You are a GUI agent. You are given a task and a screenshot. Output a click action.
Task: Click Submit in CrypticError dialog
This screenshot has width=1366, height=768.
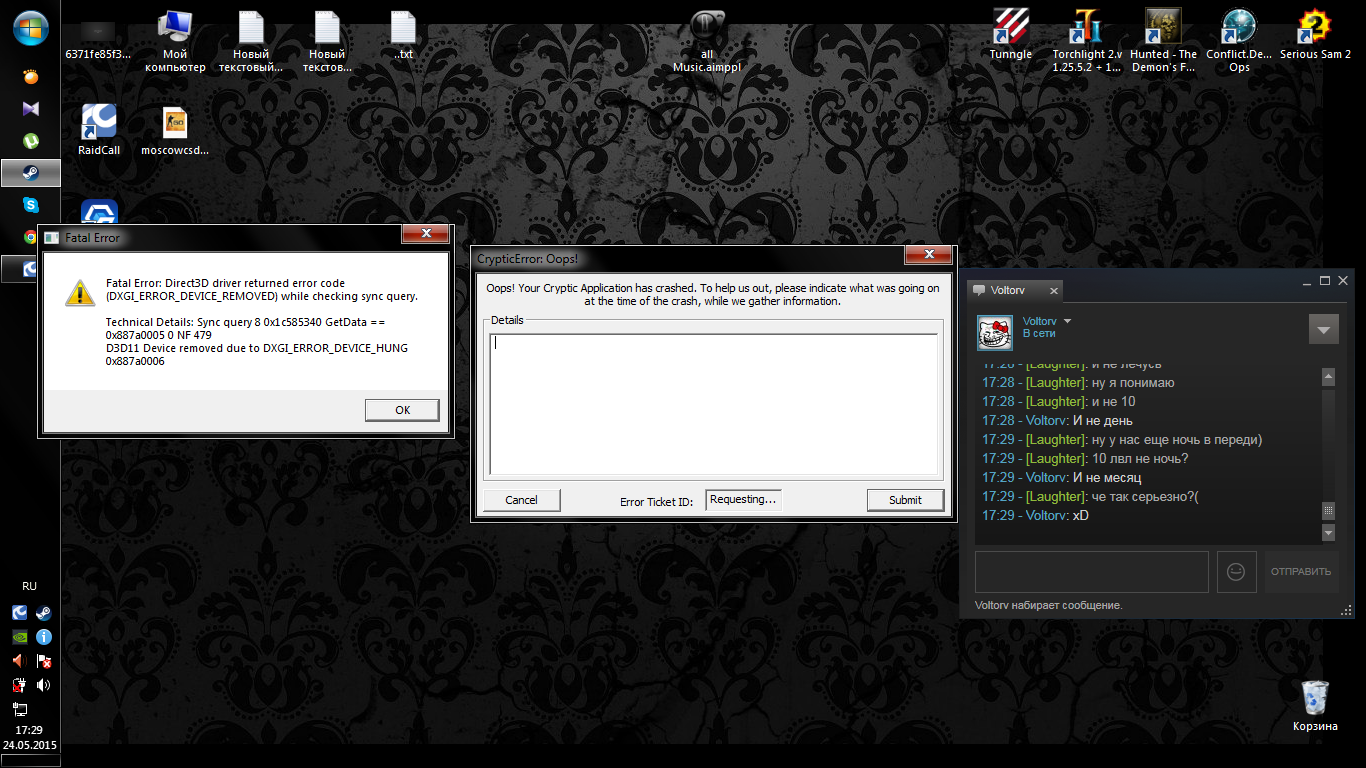[905, 500]
